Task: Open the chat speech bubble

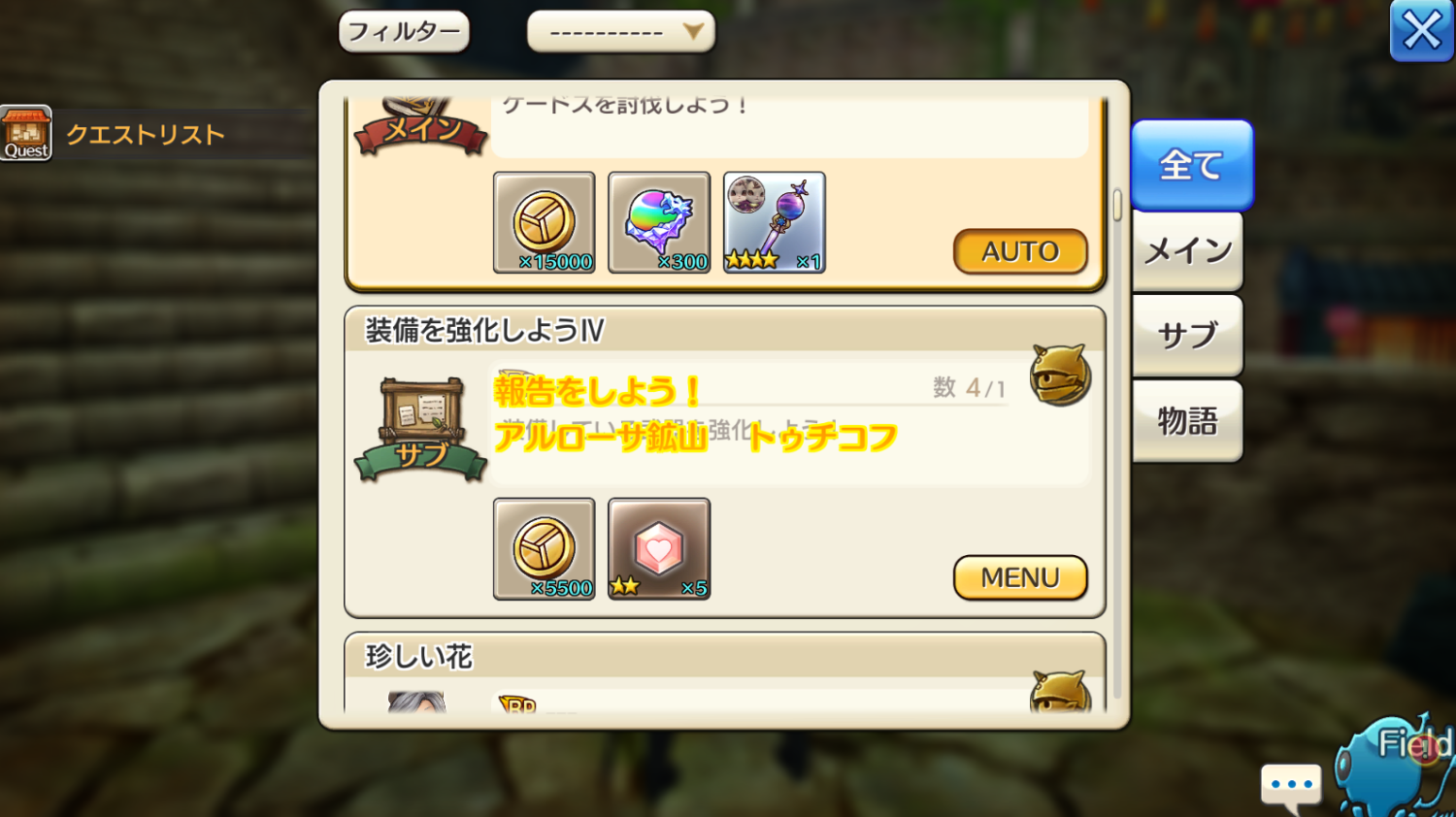Action: 1291,787
